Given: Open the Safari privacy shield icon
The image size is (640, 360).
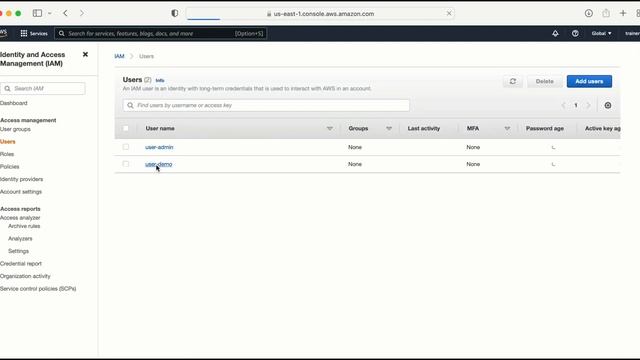Looking at the screenshot, I should click(175, 13).
